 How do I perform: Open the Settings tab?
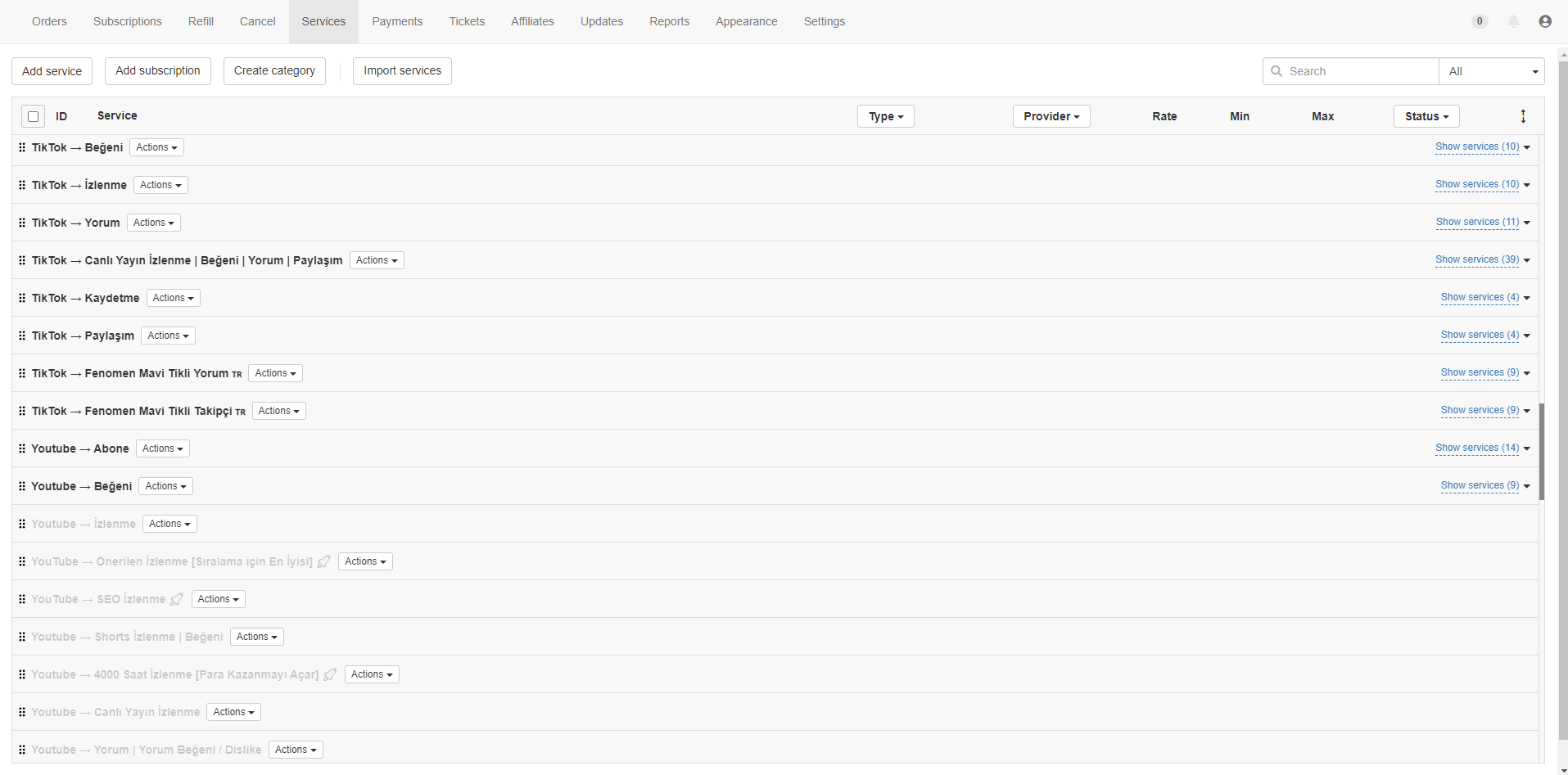tap(824, 21)
